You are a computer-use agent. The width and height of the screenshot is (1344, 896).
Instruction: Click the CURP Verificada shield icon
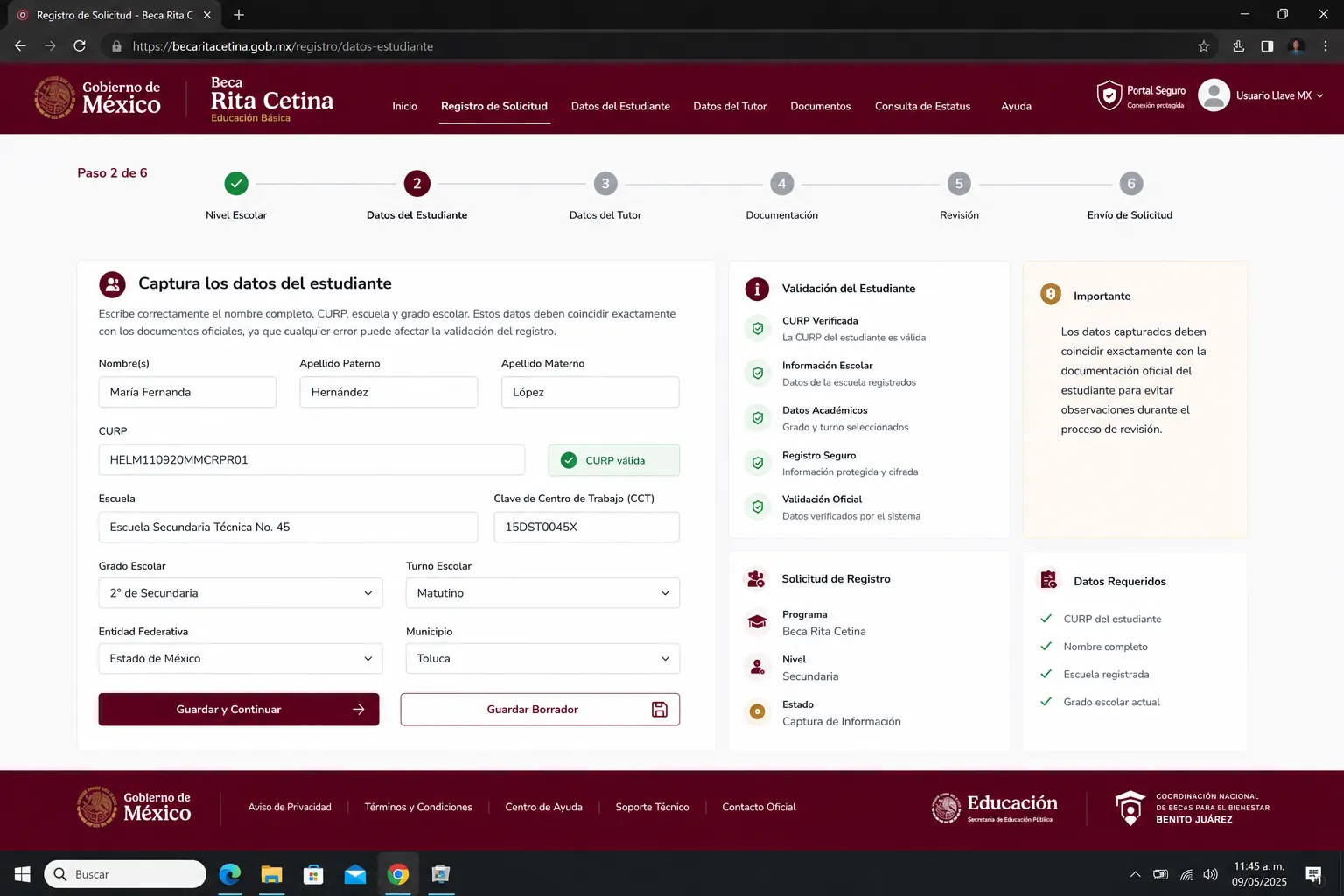tap(757, 329)
